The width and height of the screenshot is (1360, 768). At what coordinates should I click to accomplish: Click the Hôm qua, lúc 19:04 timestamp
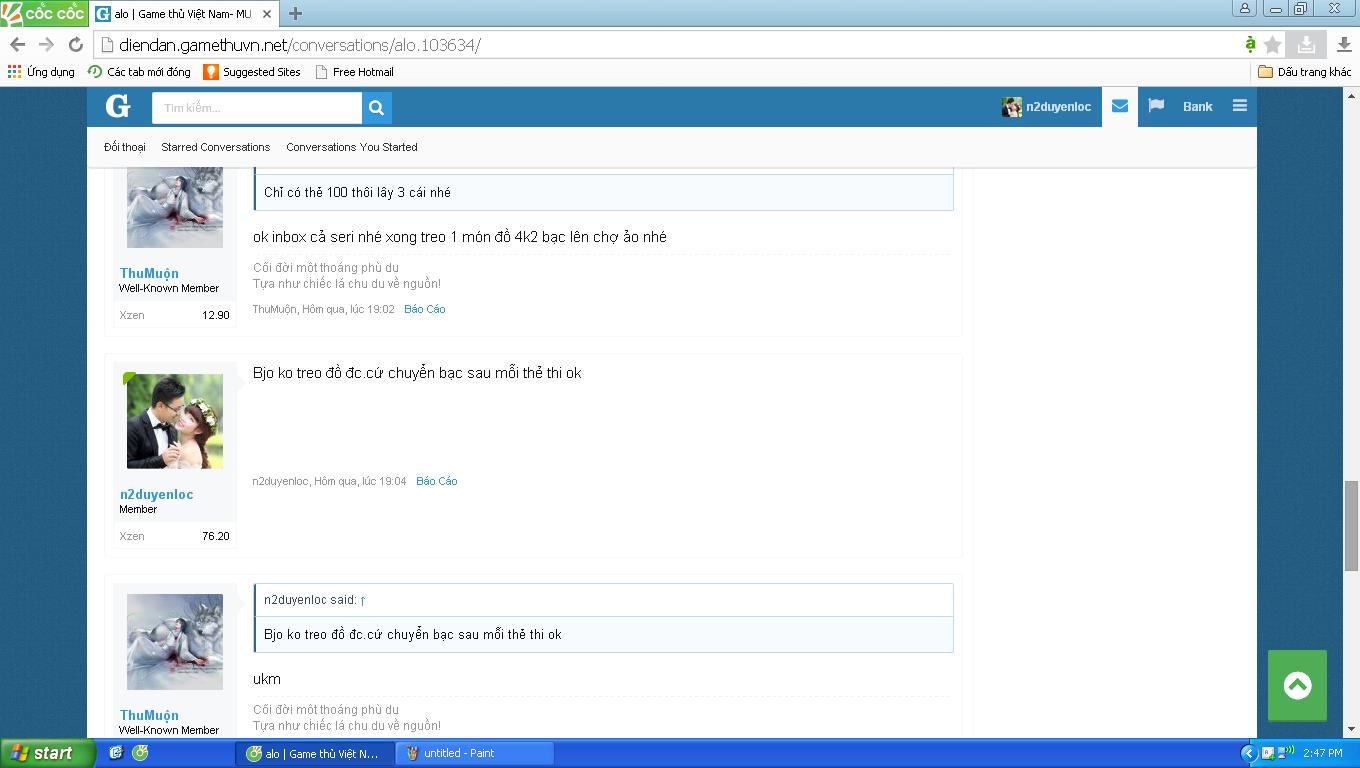coord(360,481)
